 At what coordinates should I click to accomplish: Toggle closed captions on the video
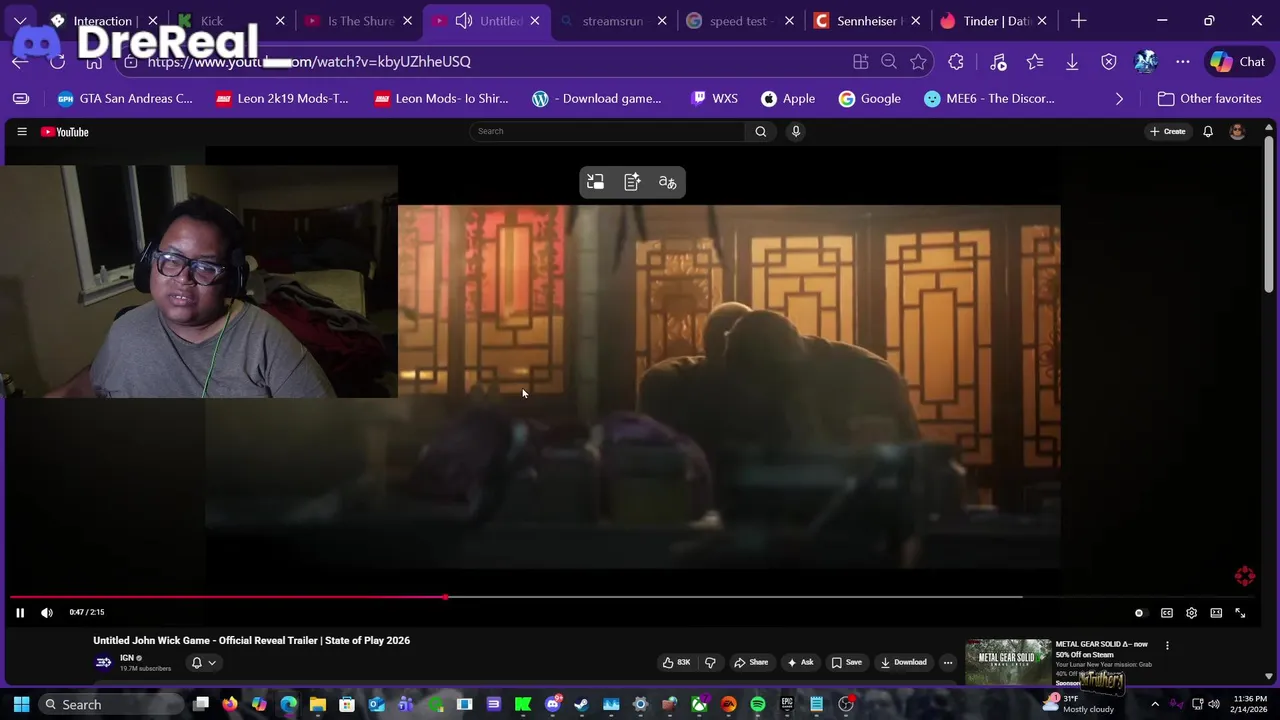pos(1166,613)
